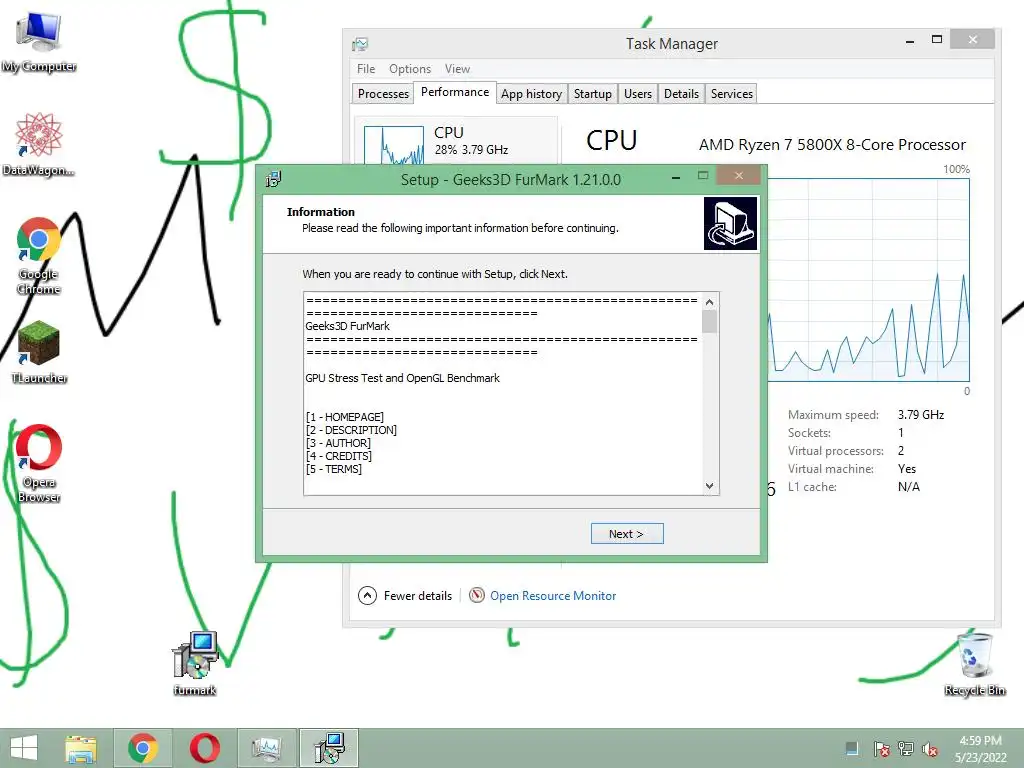Image resolution: width=1024 pixels, height=768 pixels.
Task: Open the View menu in Task Manager
Action: pyautogui.click(x=457, y=69)
